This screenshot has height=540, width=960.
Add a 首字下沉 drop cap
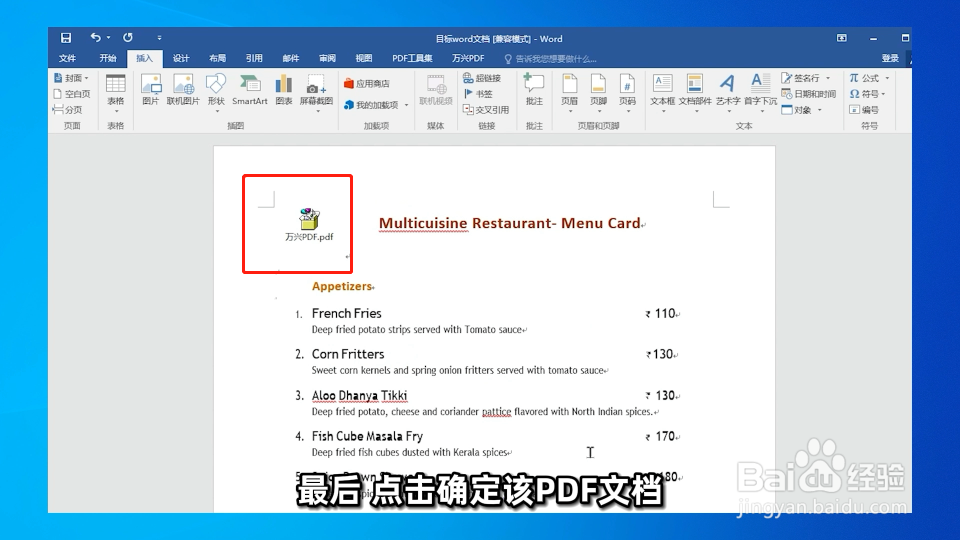click(760, 92)
